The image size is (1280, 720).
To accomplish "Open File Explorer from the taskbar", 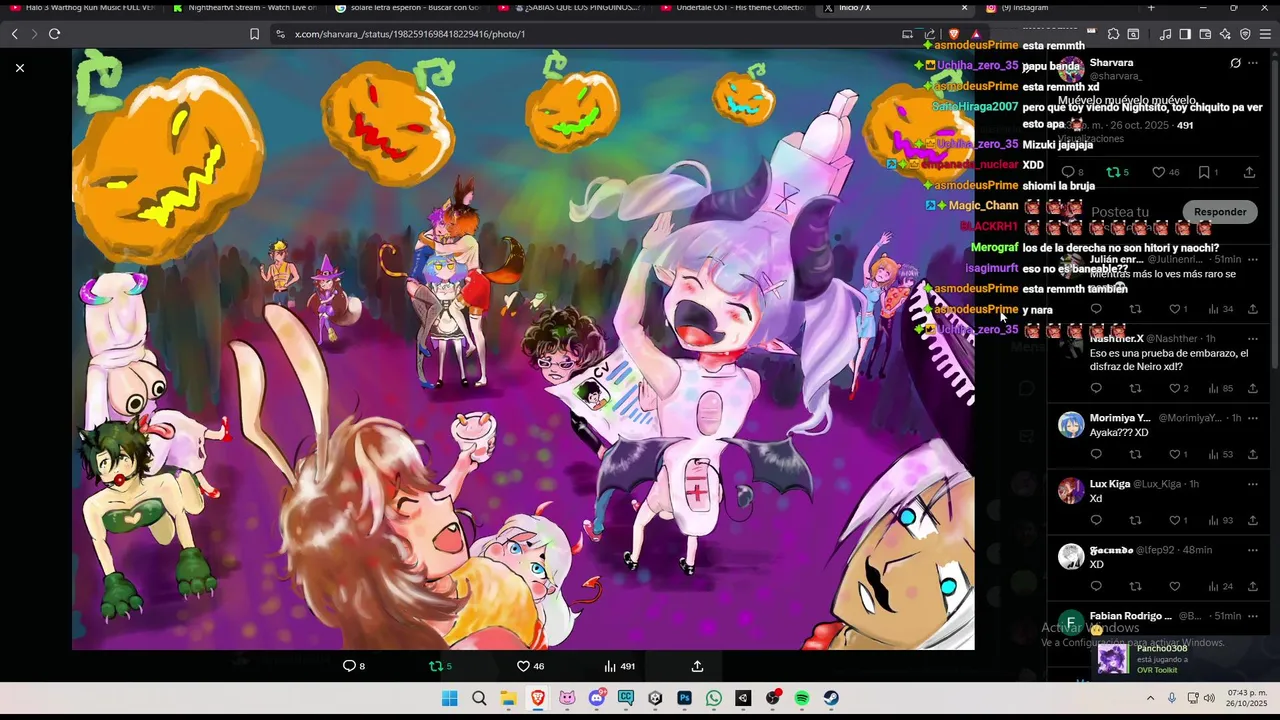I will 508,698.
